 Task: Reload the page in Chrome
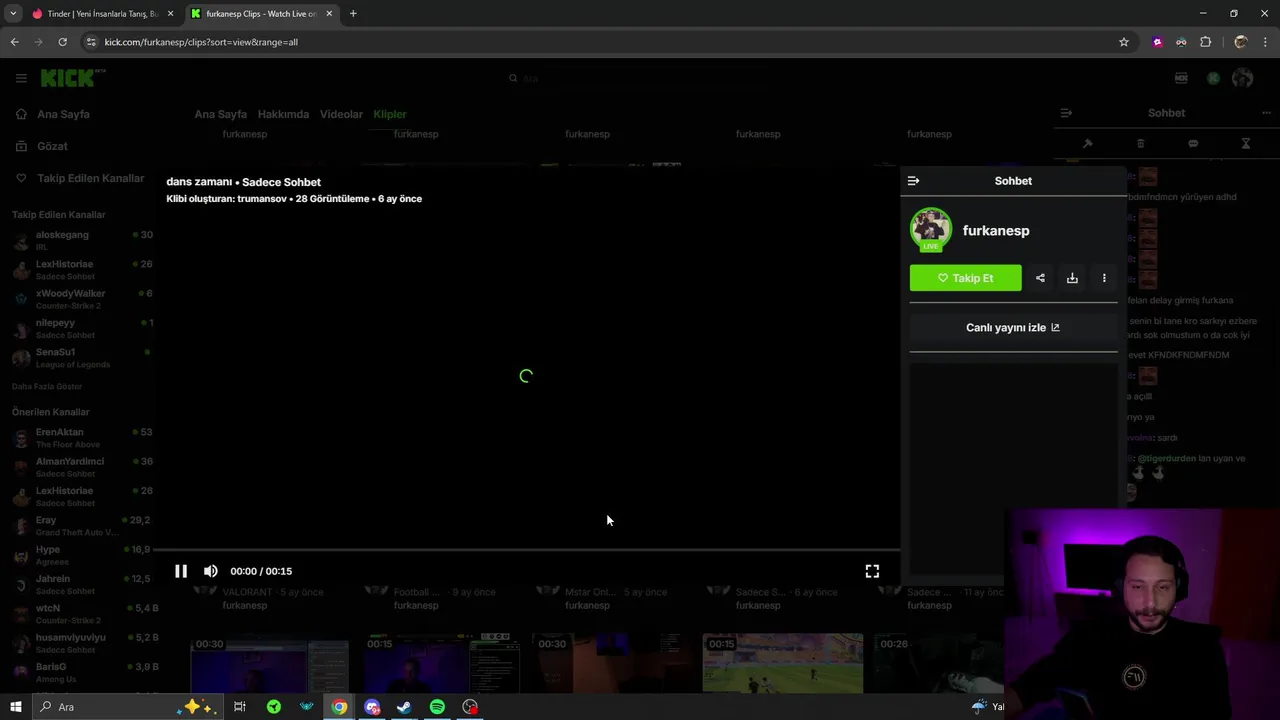[62, 42]
